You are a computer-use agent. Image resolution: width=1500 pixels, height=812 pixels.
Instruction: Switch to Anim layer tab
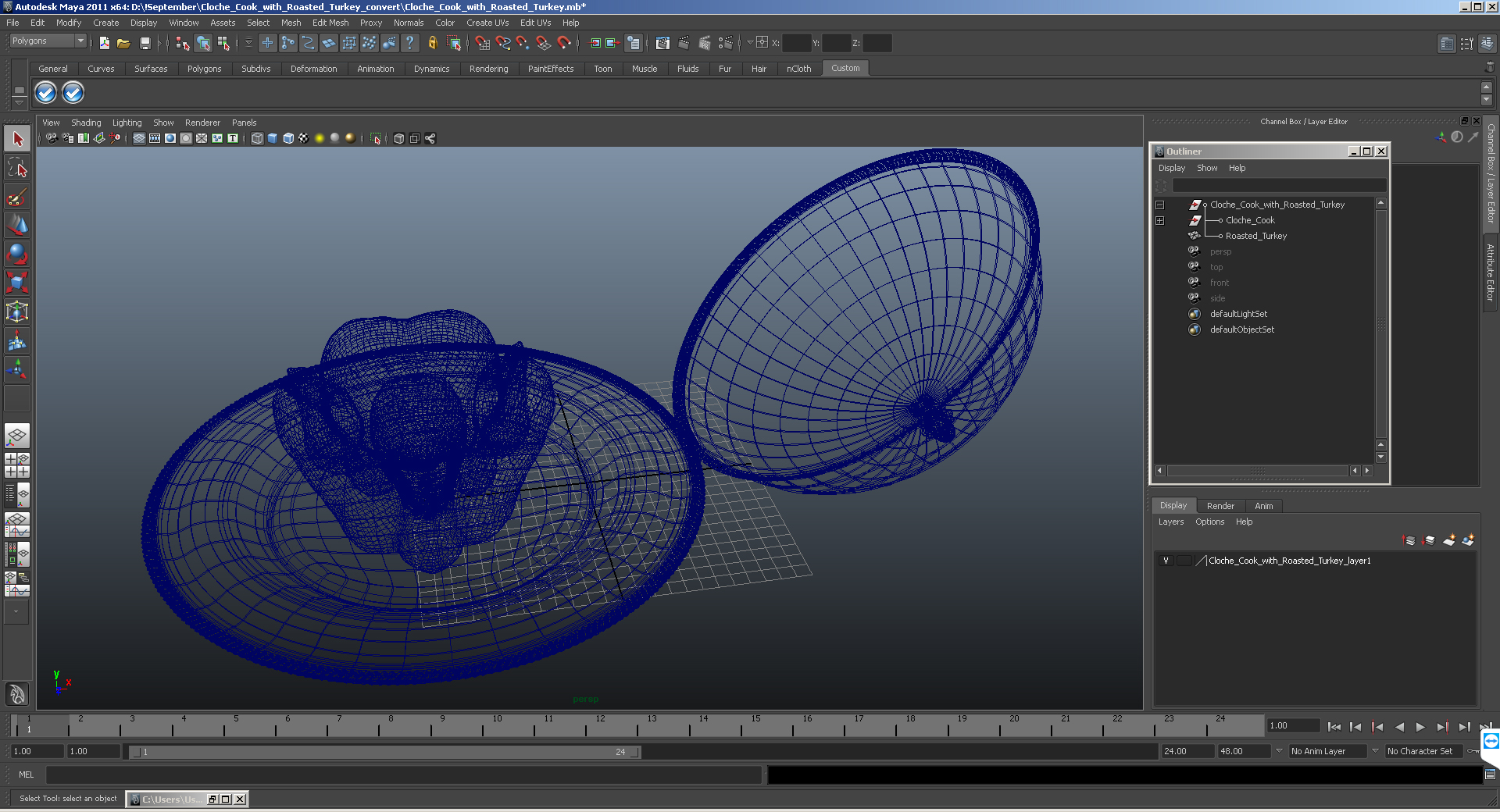point(1263,506)
